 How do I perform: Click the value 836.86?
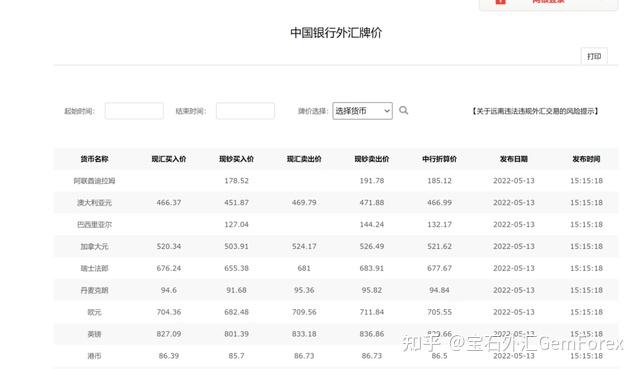[372, 334]
